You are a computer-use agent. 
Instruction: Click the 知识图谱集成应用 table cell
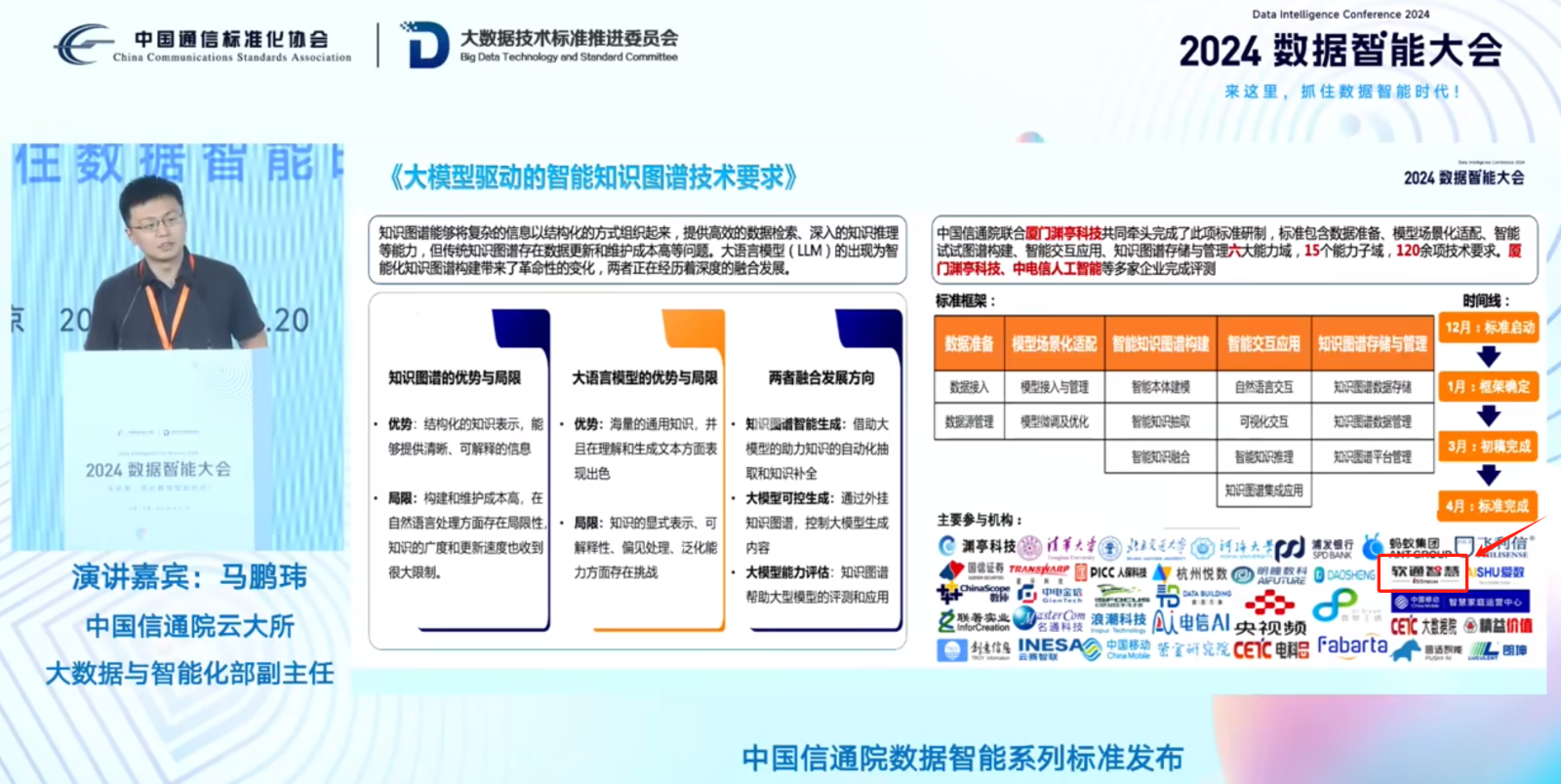pyautogui.click(x=1263, y=490)
